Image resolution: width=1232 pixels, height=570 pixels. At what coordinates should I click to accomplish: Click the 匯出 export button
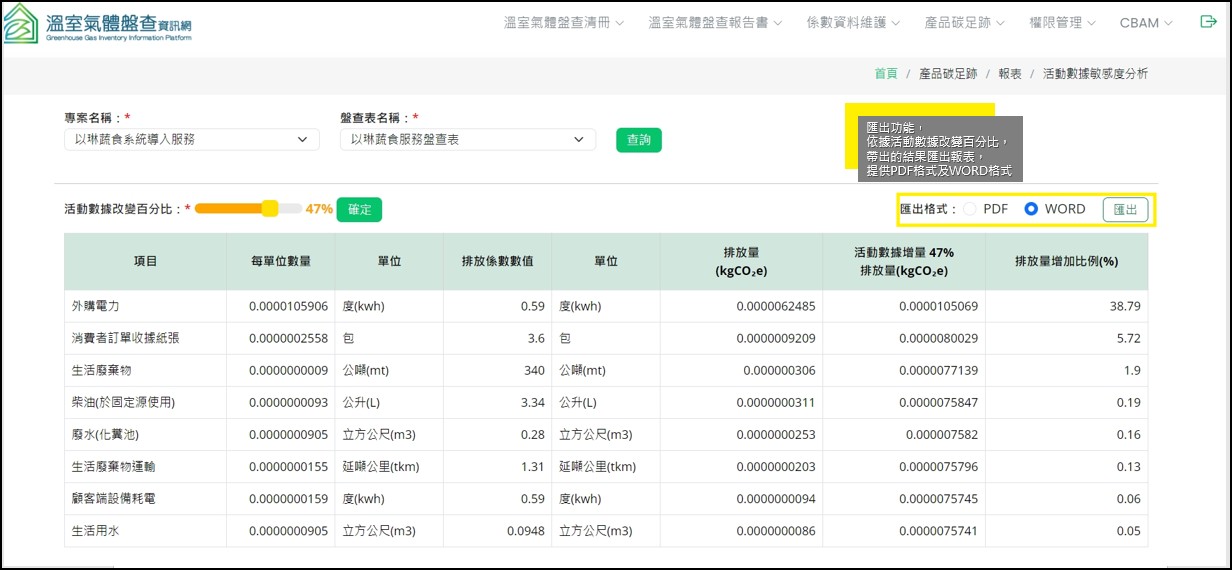click(1125, 209)
